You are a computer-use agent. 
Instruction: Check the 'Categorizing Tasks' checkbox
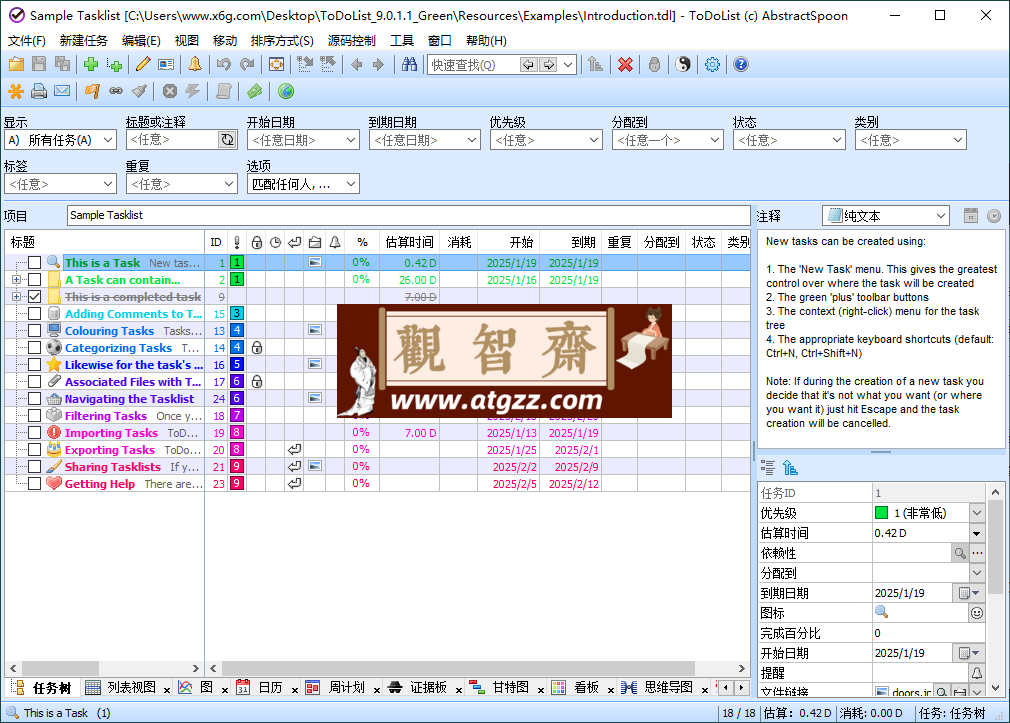(x=35, y=347)
